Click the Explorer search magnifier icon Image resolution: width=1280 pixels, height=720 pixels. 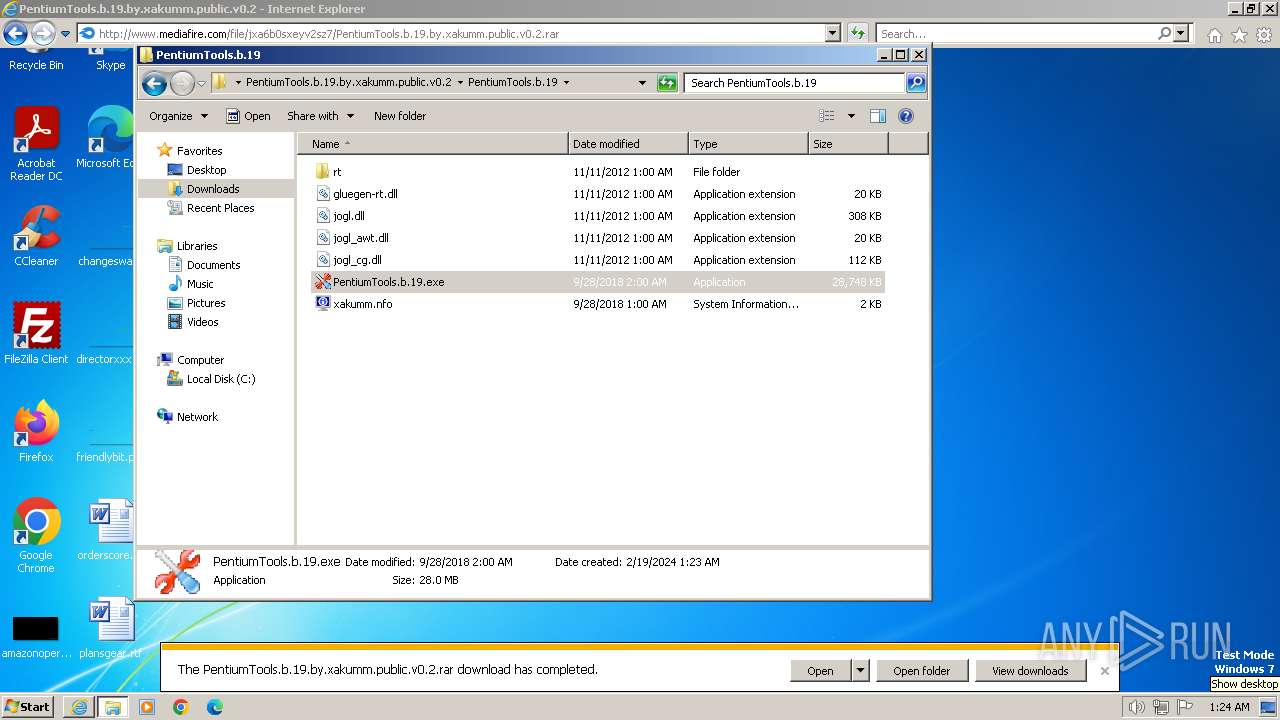[915, 83]
